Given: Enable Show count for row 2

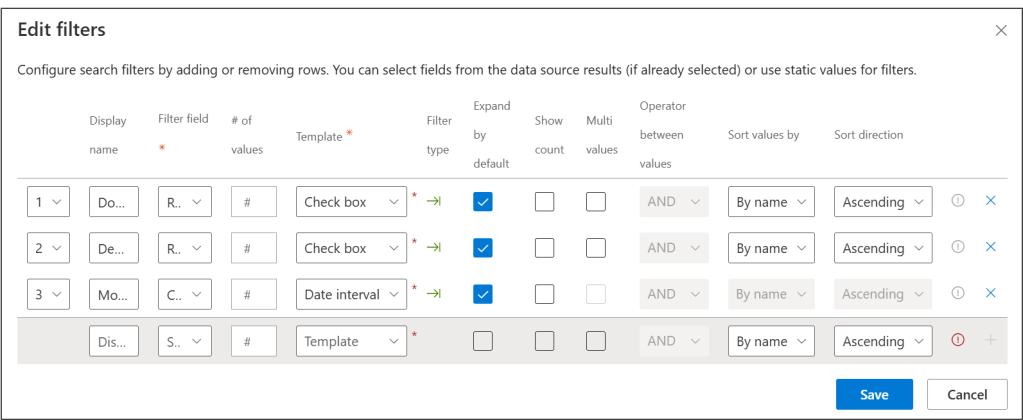Looking at the screenshot, I should point(544,248).
